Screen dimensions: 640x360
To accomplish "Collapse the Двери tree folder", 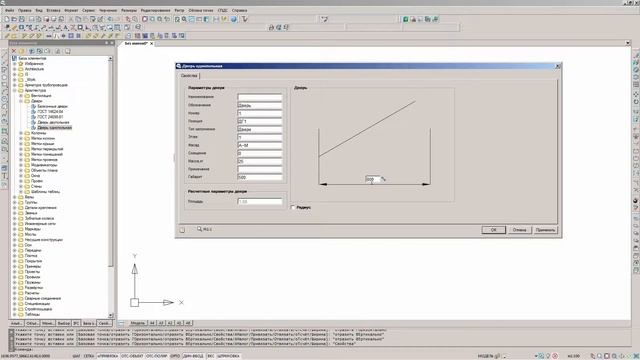I will tap(21, 101).
